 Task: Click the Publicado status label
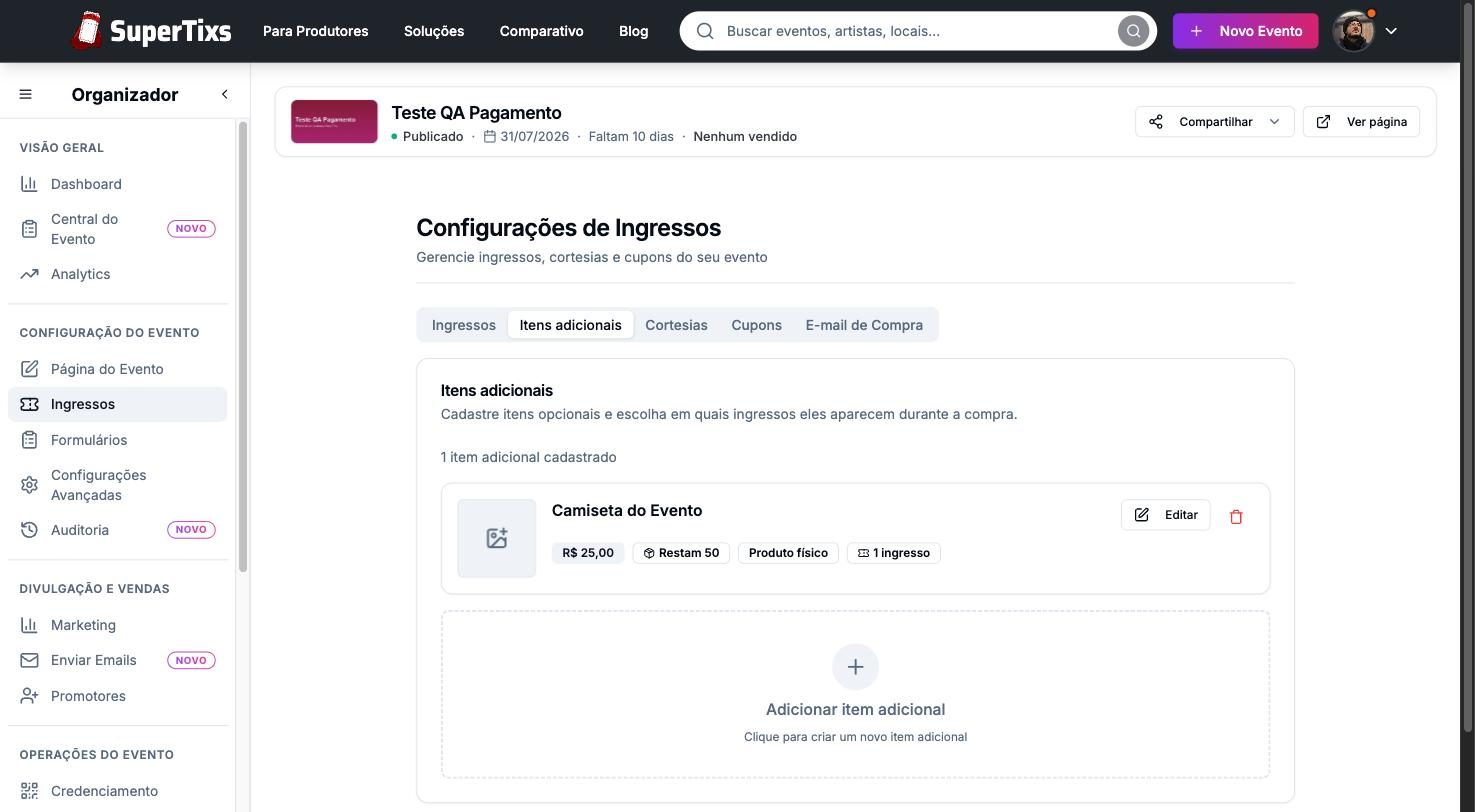[x=432, y=136]
